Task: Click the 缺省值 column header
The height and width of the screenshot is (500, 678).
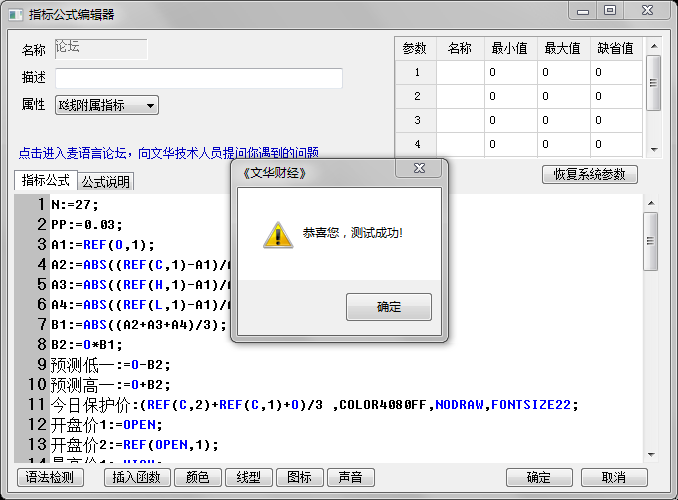Action: pos(616,48)
